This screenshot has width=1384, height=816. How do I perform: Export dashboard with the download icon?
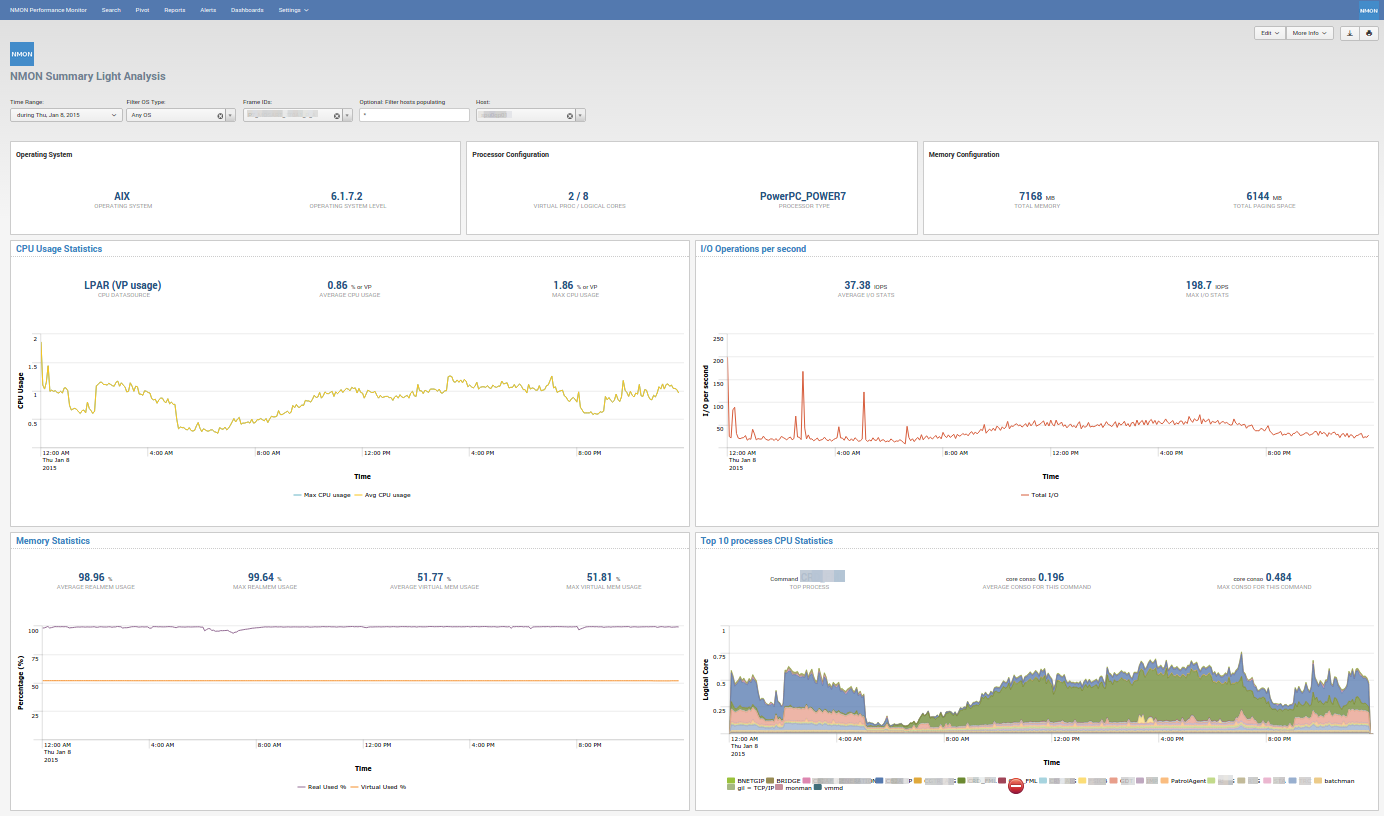(1349, 33)
